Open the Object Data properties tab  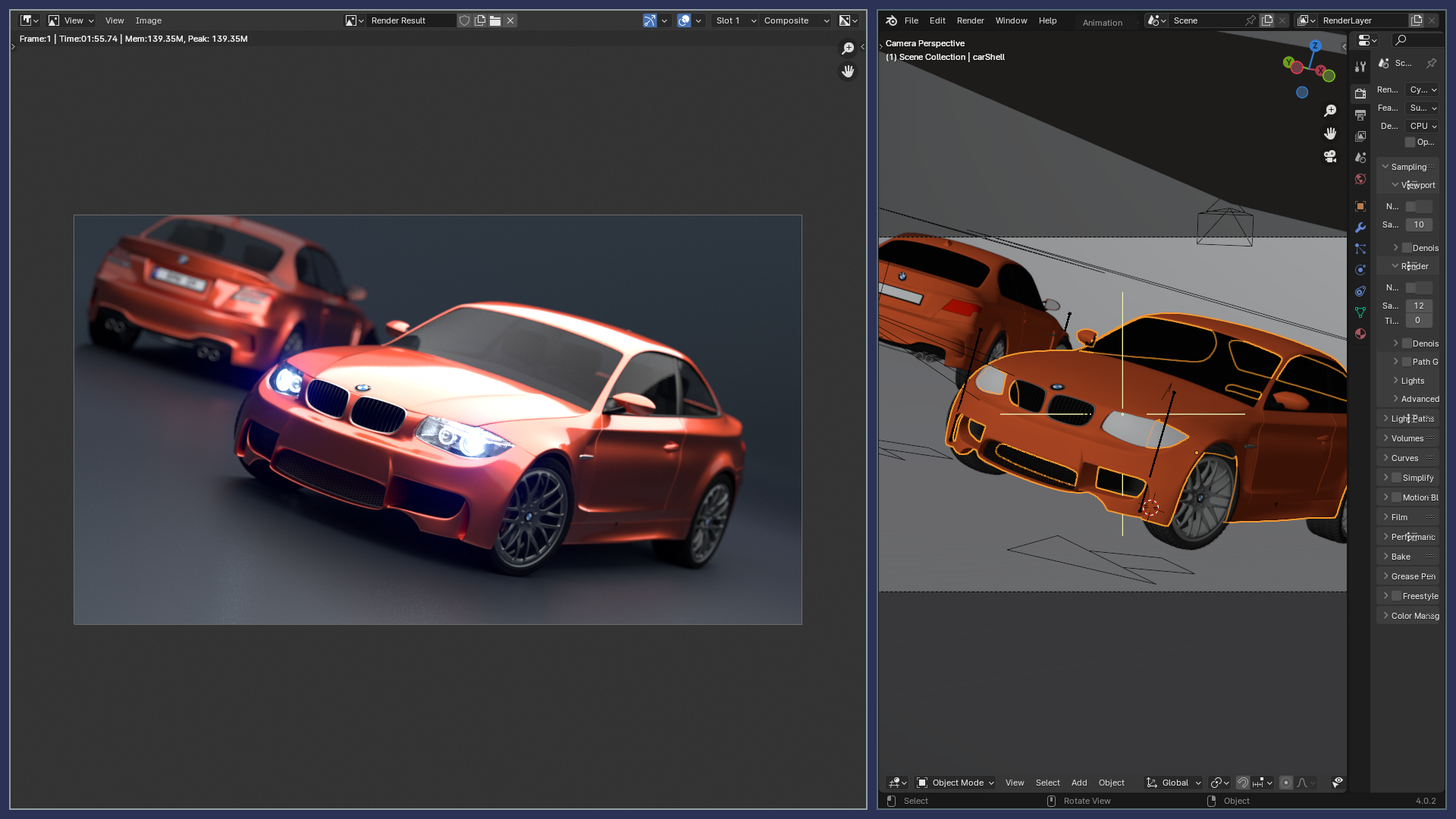point(1360,312)
